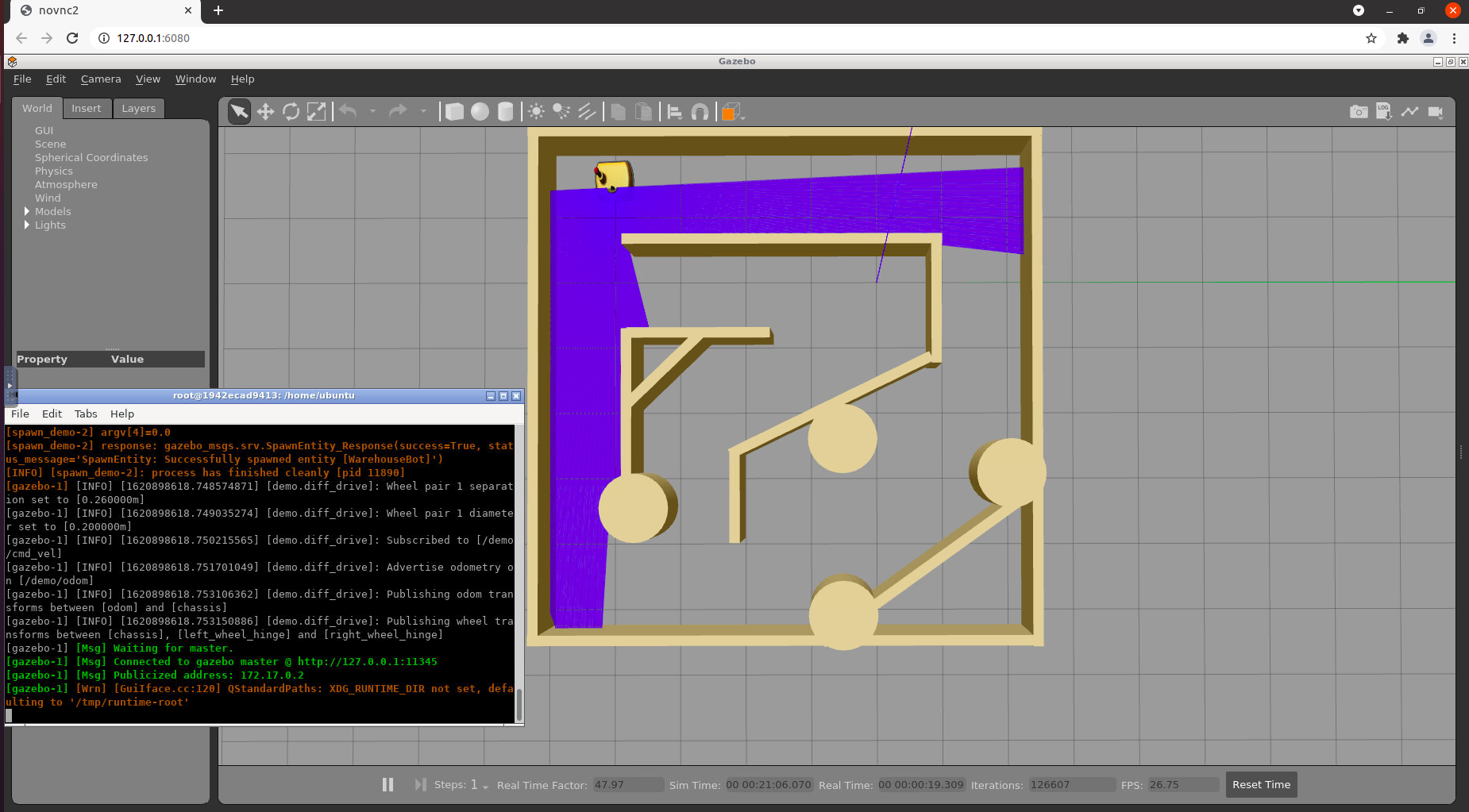Viewport: 1469px width, 812px height.
Task: Select Scene in the world tree
Action: (x=50, y=144)
